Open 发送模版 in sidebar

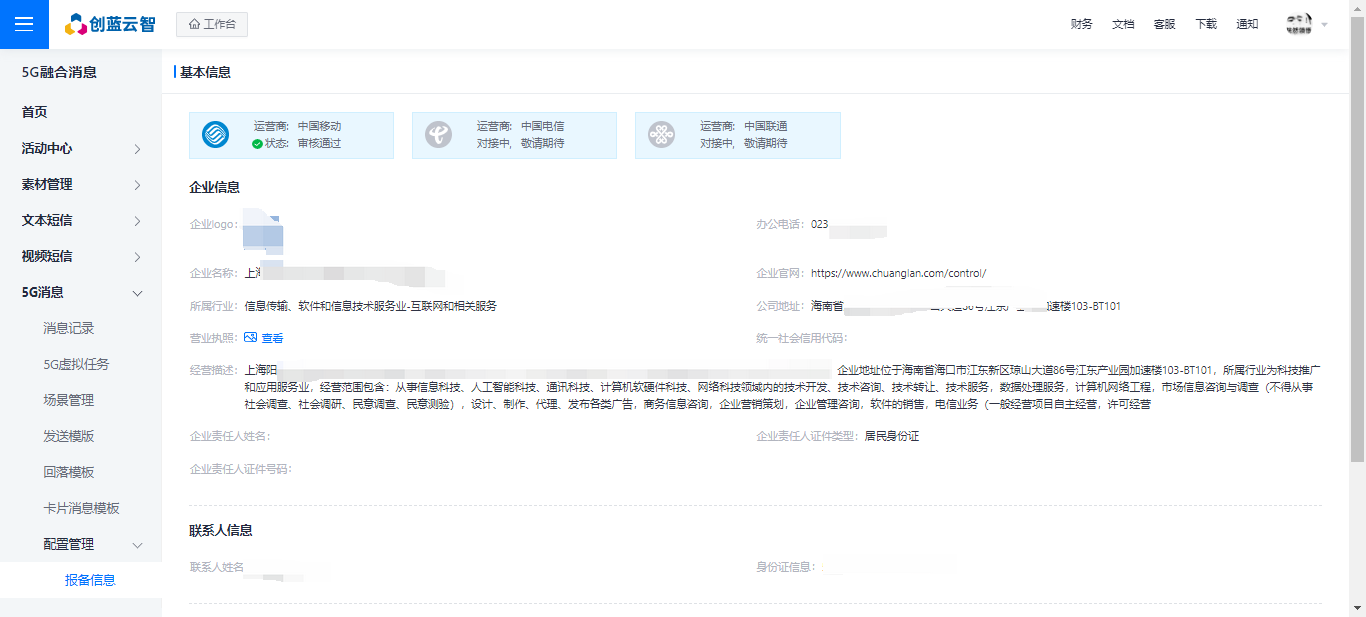[x=81, y=436]
